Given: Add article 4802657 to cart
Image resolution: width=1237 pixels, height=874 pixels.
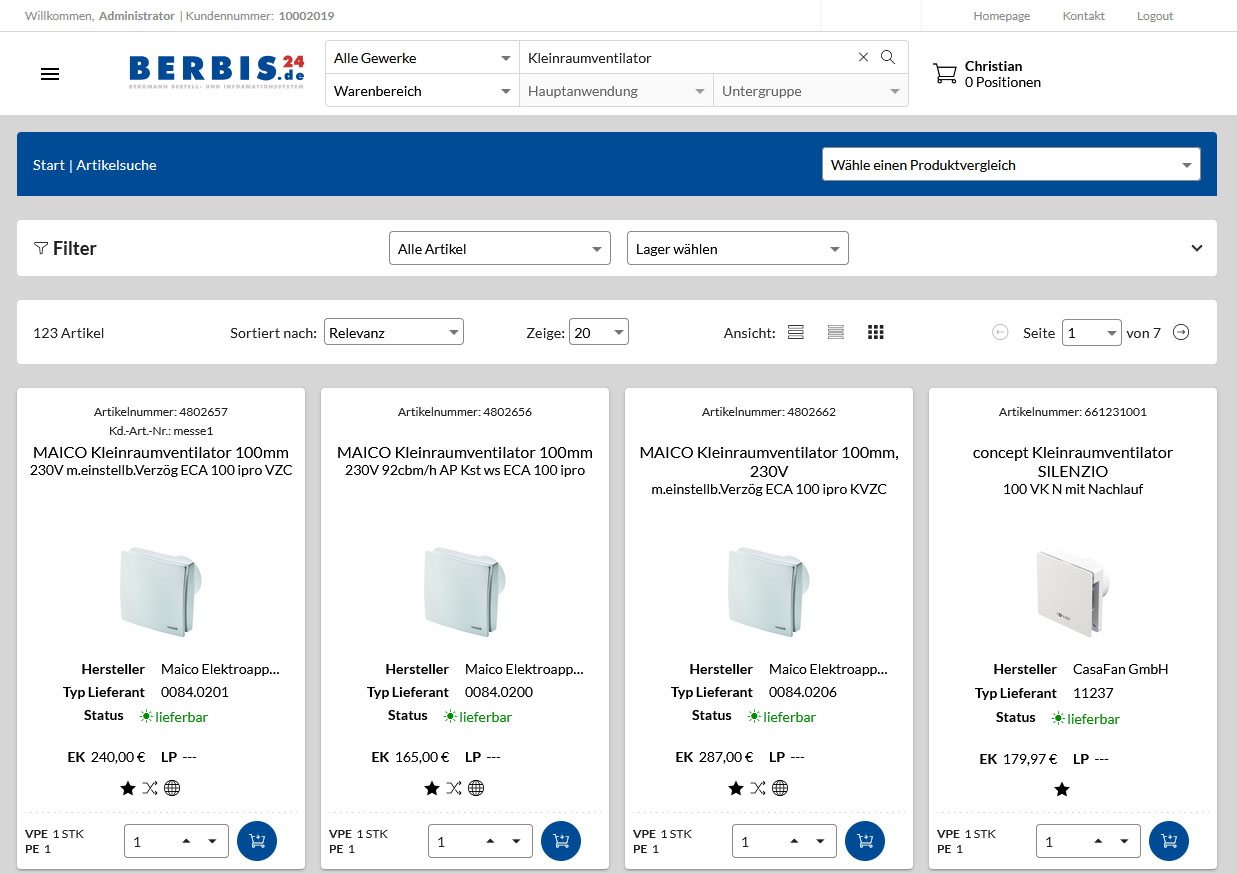Looking at the screenshot, I should tap(257, 841).
